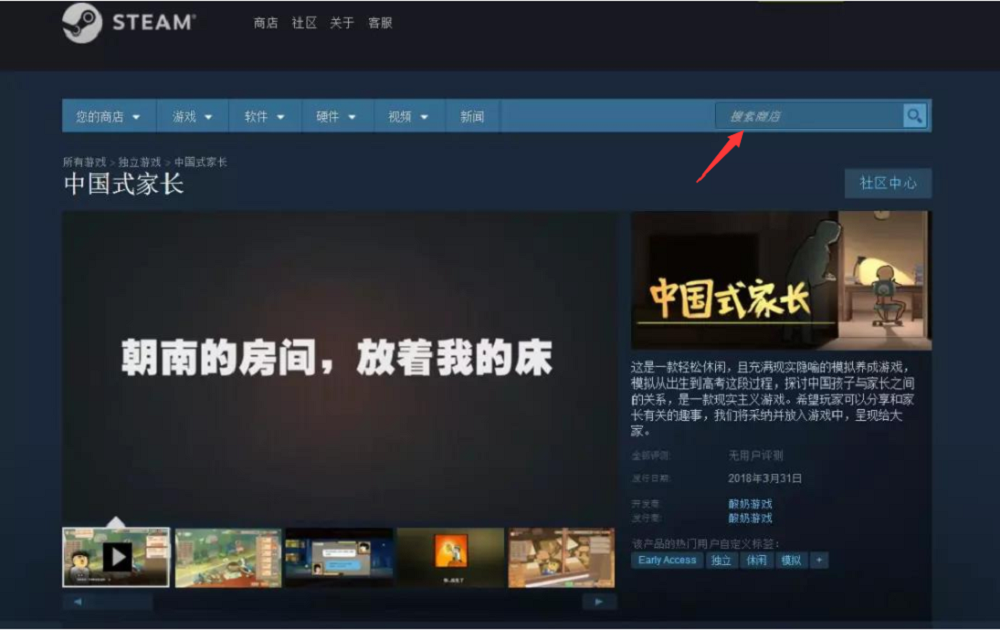Play the trailer video thumbnail
Image resolution: width=1000 pixels, height=630 pixels.
coord(116,557)
